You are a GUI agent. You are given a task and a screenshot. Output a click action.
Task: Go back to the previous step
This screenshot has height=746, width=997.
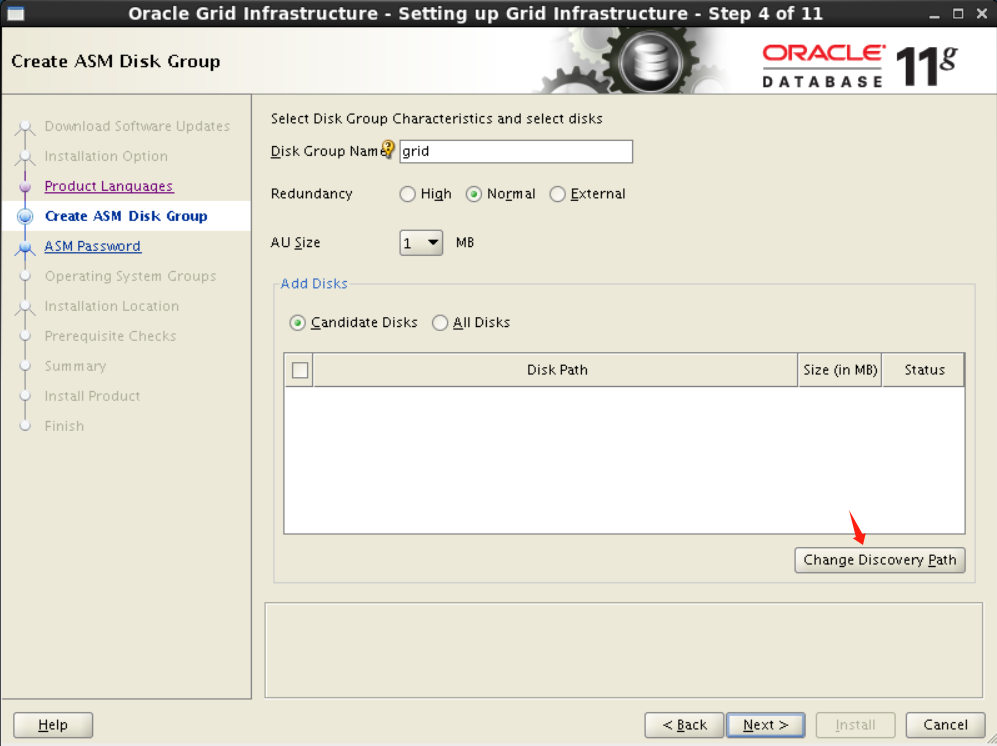(684, 725)
